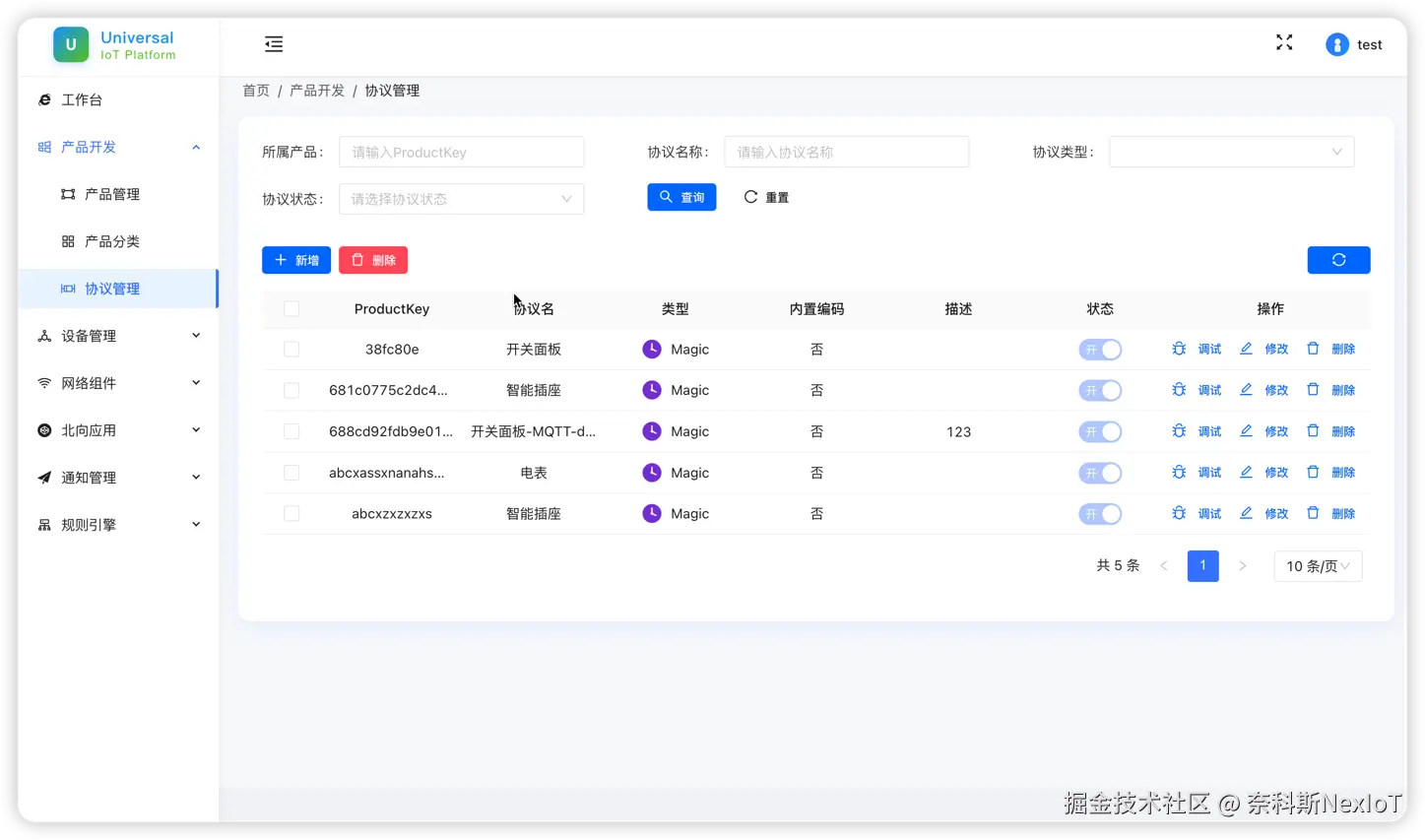
Task: Click the blue refresh icon above the table
Action: click(x=1337, y=259)
